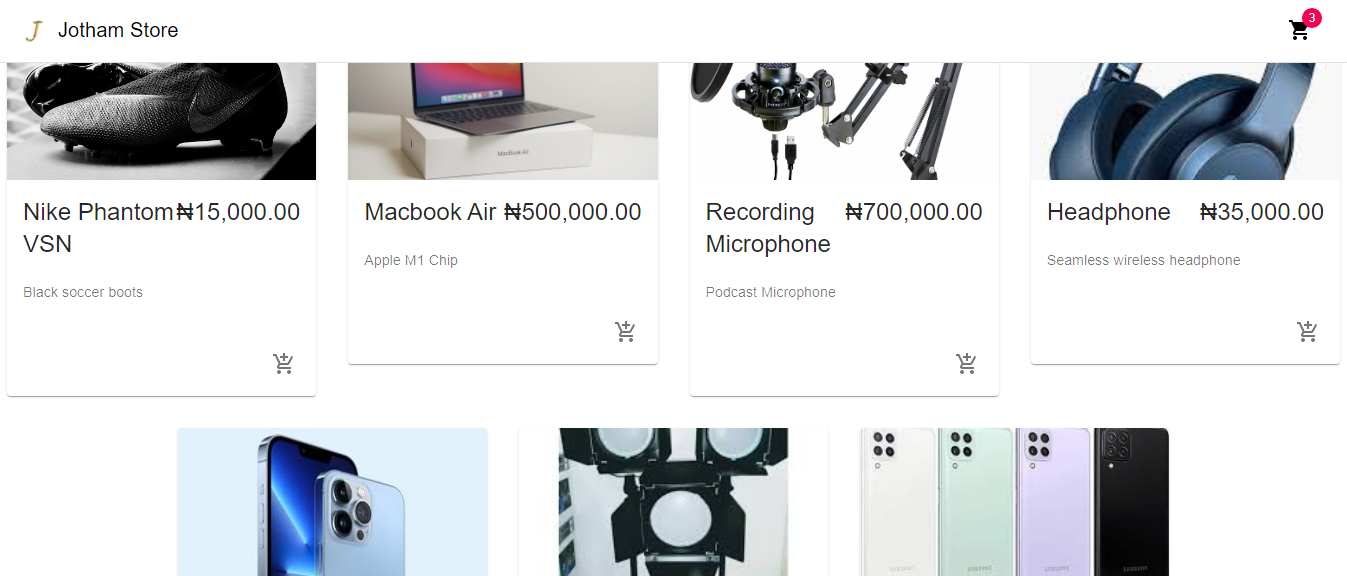Add Headphone to cart
The height and width of the screenshot is (576, 1347).
[x=1307, y=331]
